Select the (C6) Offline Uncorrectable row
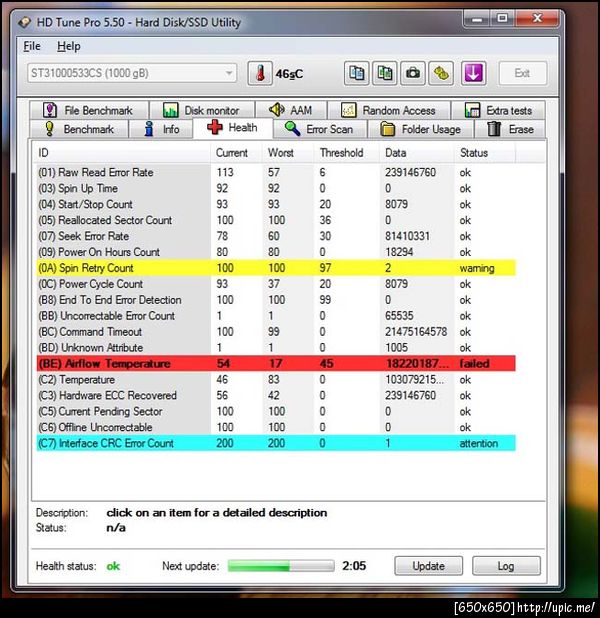 [x=276, y=427]
